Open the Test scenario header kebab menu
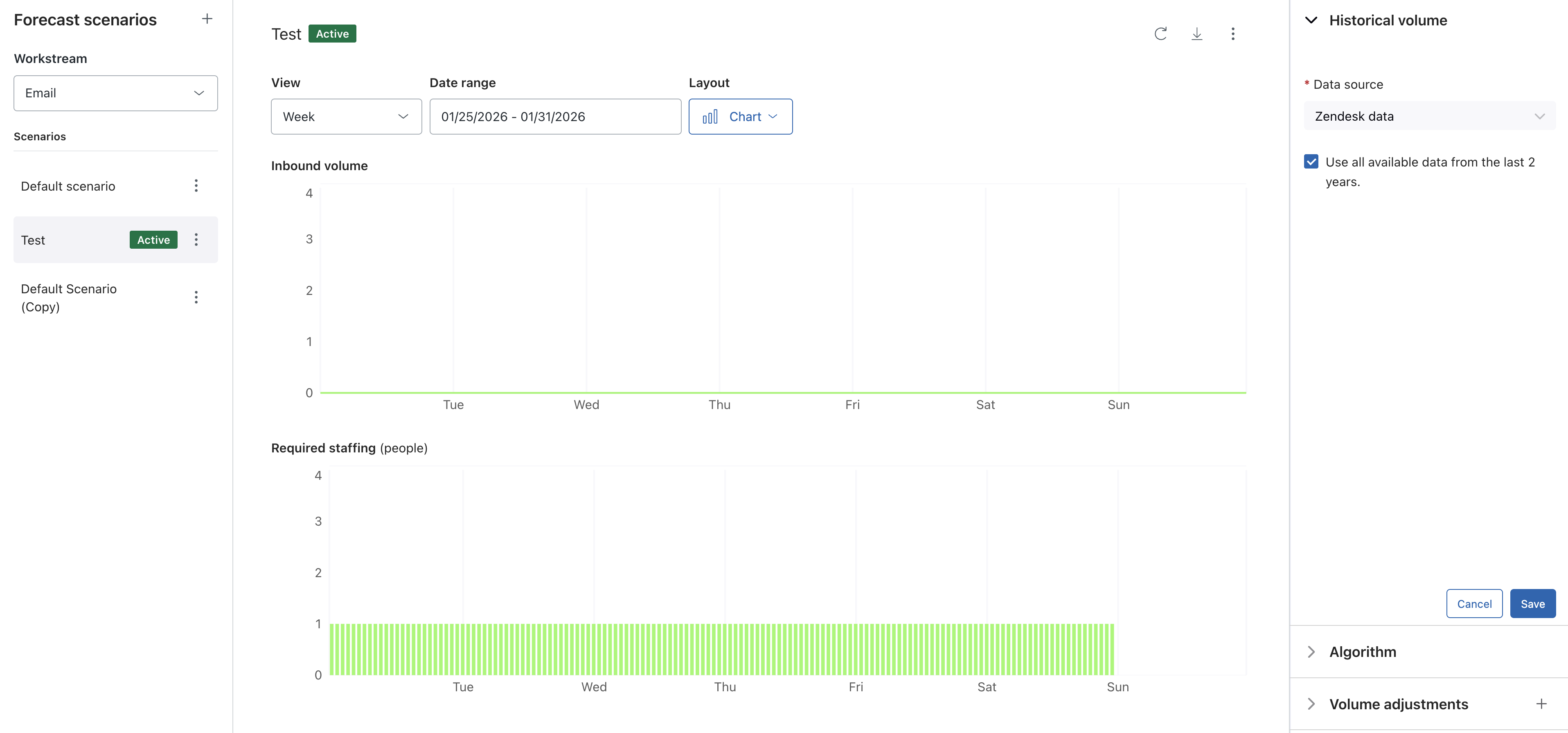 coord(1232,34)
